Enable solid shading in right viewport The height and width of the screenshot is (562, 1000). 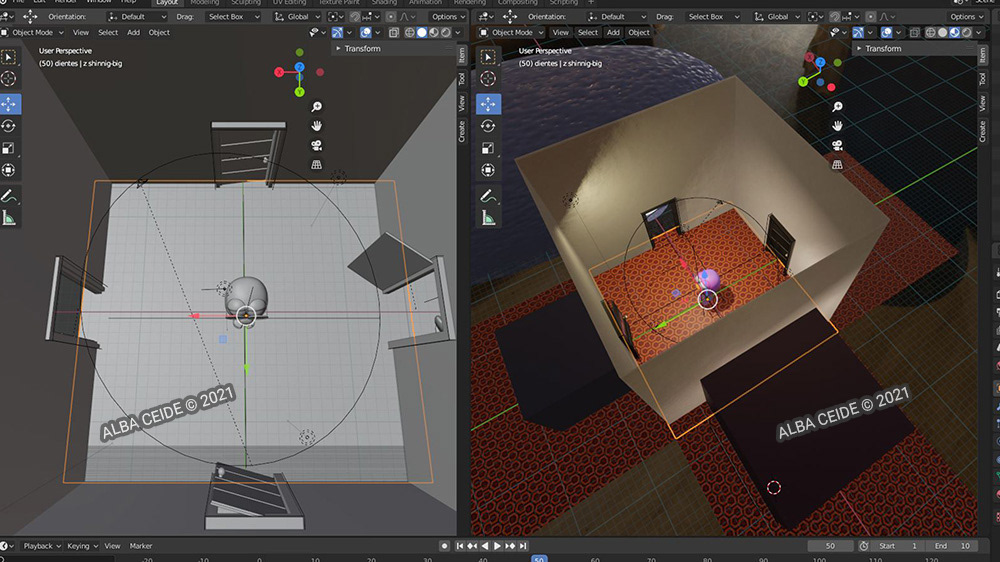pyautogui.click(x=942, y=32)
